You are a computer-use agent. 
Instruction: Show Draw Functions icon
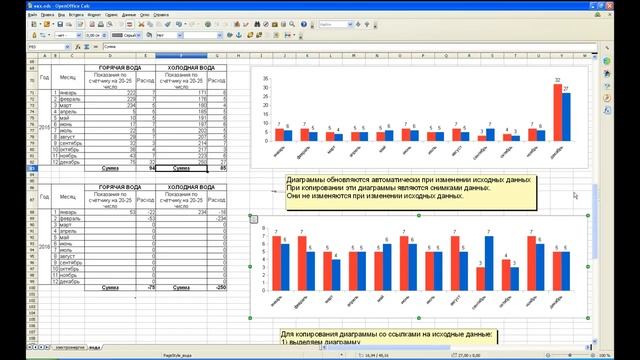pyautogui.click(x=246, y=24)
